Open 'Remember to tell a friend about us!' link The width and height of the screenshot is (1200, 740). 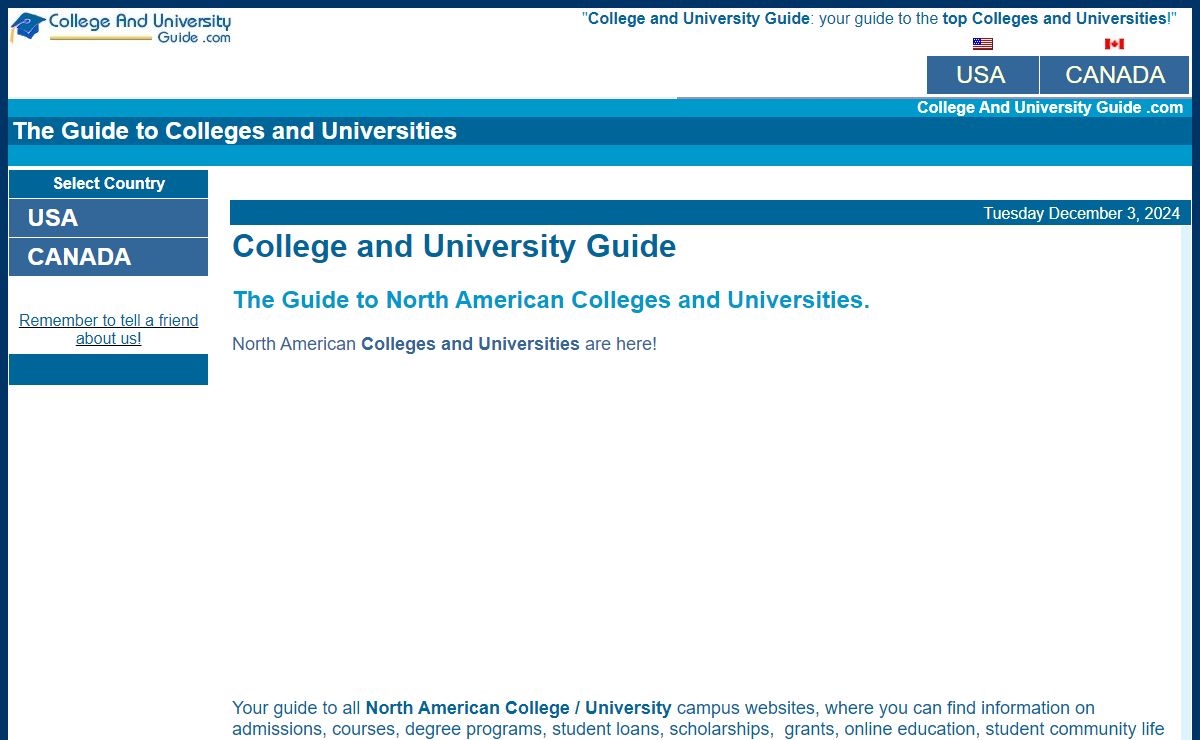coord(109,329)
